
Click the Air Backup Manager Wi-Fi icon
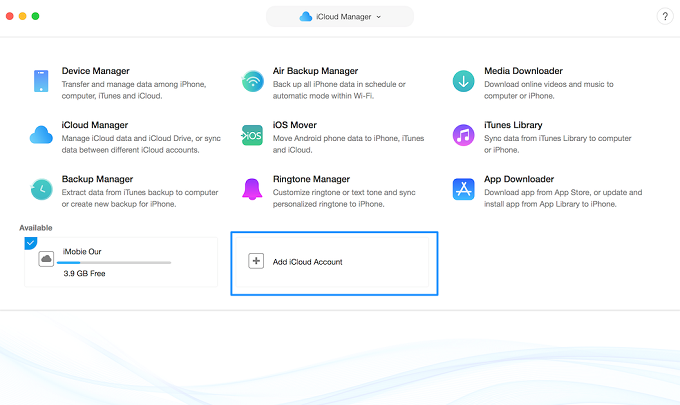[253, 81]
